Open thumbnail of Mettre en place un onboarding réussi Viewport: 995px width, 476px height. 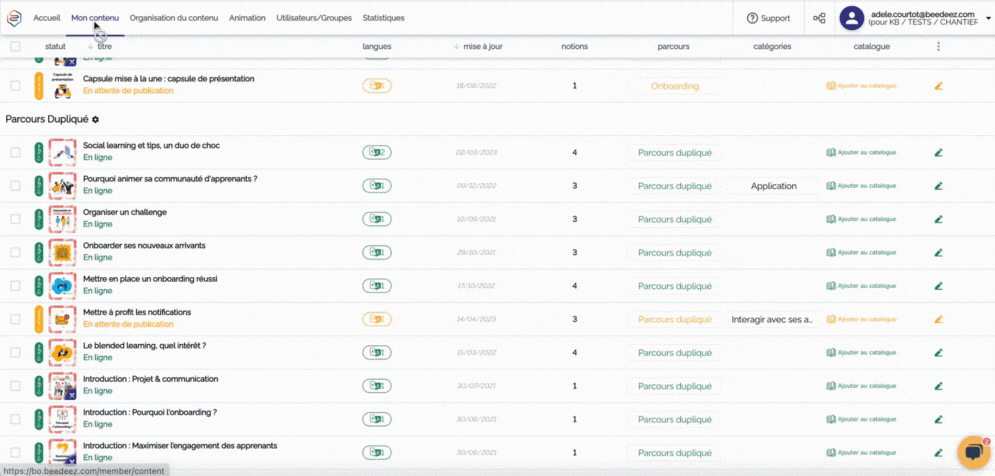[x=63, y=286]
